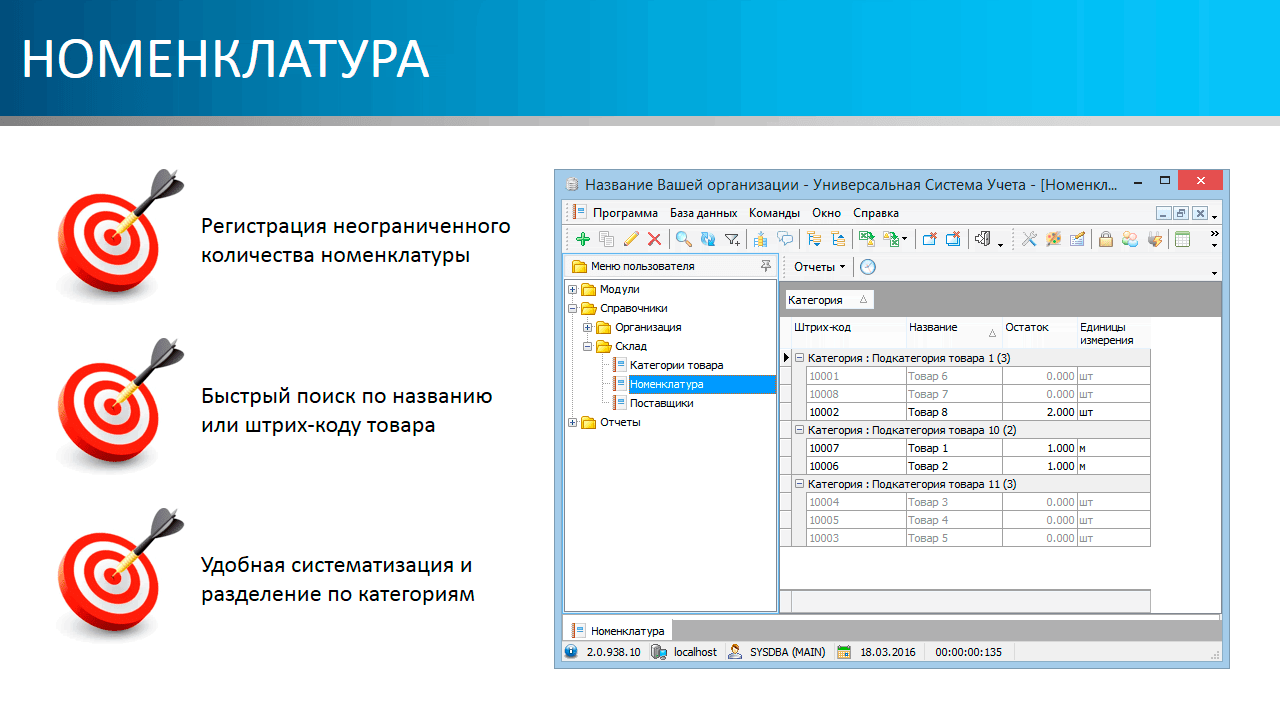The image size is (1280, 720).
Task: Click the plug connection icon
Action: 1154,239
